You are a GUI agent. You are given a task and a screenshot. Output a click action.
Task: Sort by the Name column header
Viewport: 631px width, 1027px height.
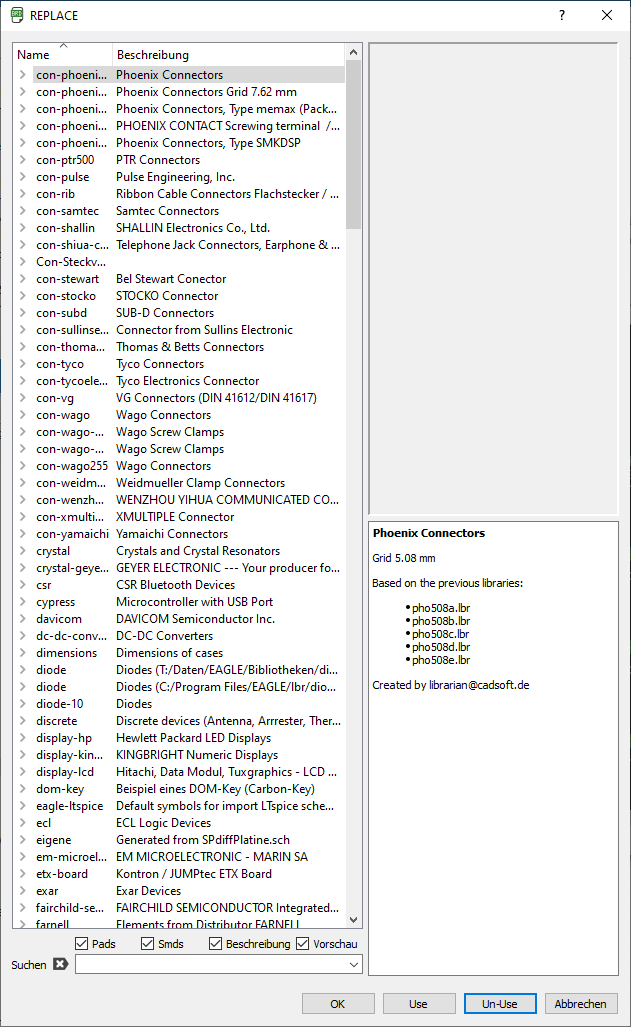point(63,54)
